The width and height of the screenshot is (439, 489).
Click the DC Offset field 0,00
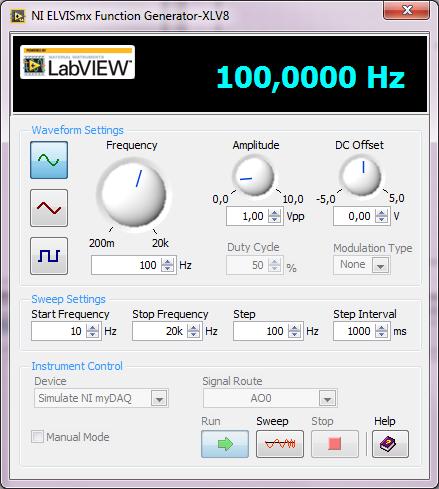tap(354, 216)
